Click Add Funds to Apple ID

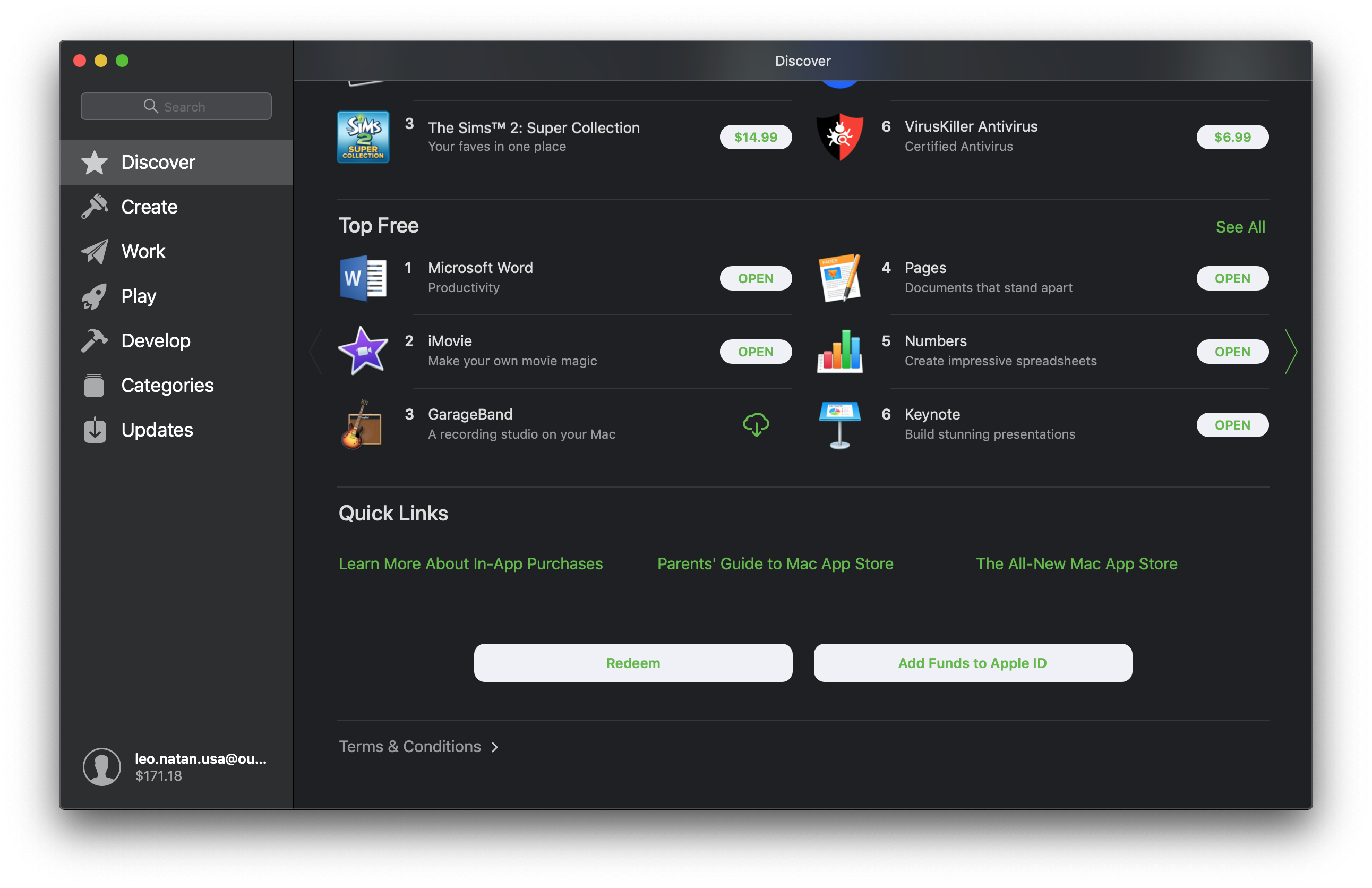[973, 663]
